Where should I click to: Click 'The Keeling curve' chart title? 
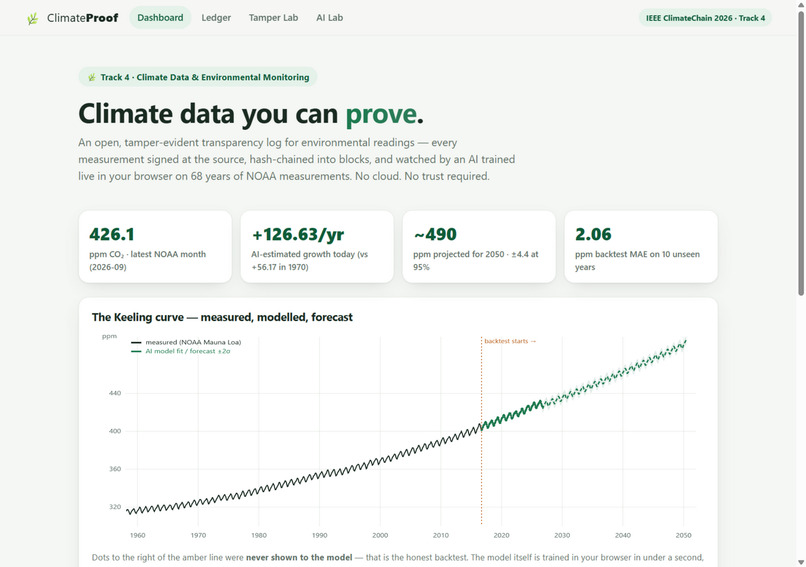pos(222,317)
